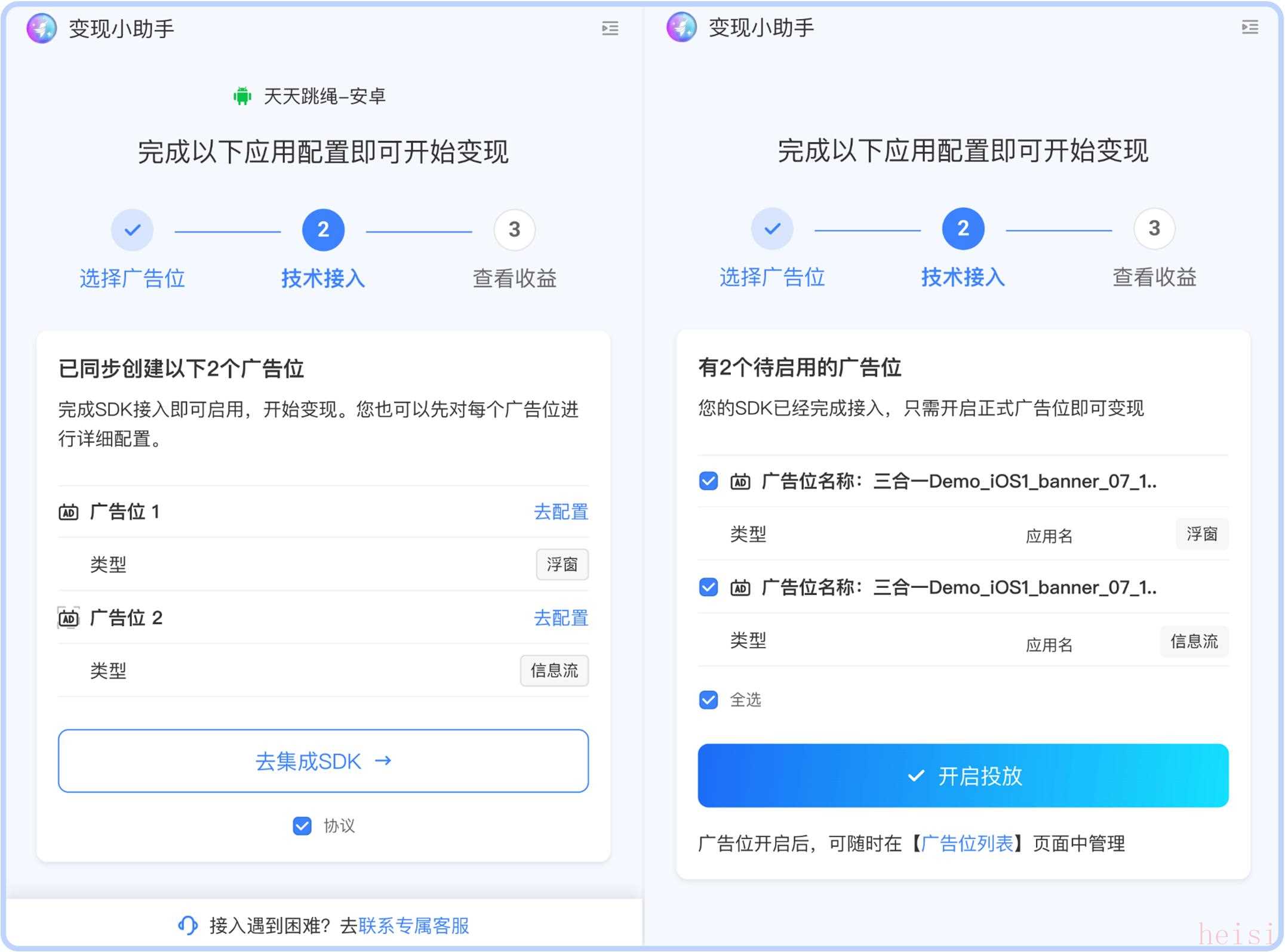Toggle the 全选 select-all checkbox

(708, 700)
